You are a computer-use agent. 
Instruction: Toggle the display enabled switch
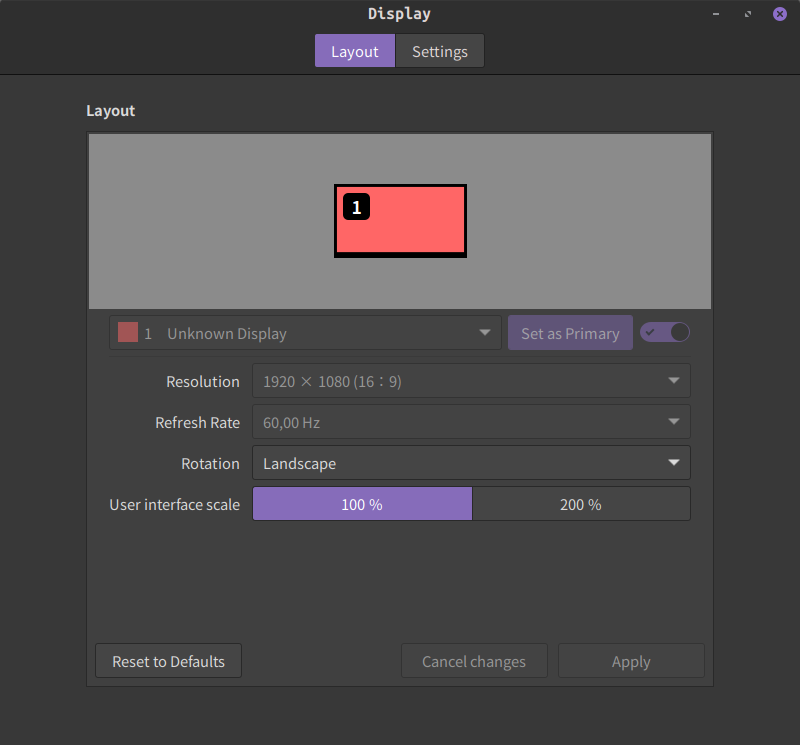click(x=665, y=333)
